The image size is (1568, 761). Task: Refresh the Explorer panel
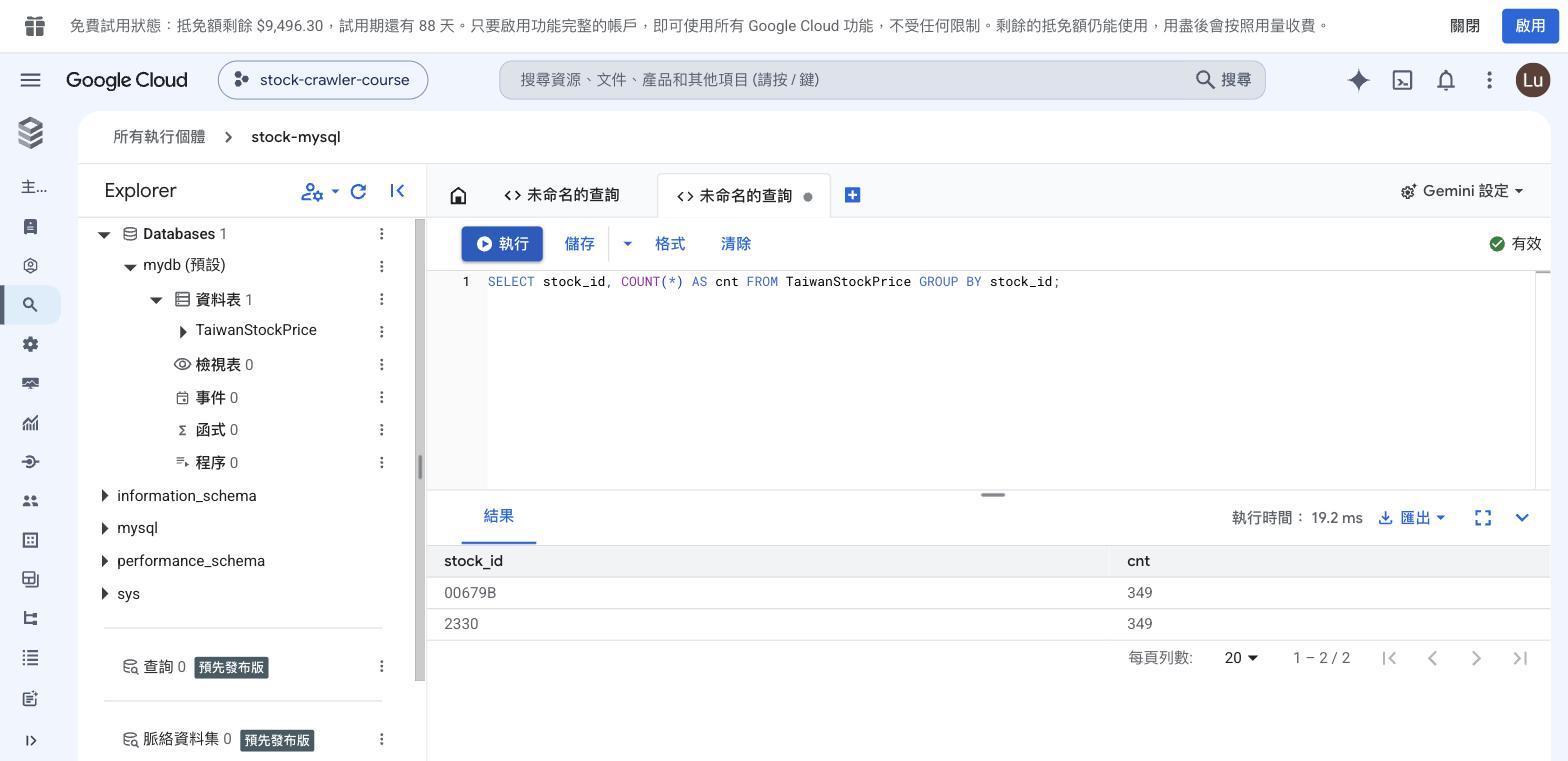(x=358, y=191)
